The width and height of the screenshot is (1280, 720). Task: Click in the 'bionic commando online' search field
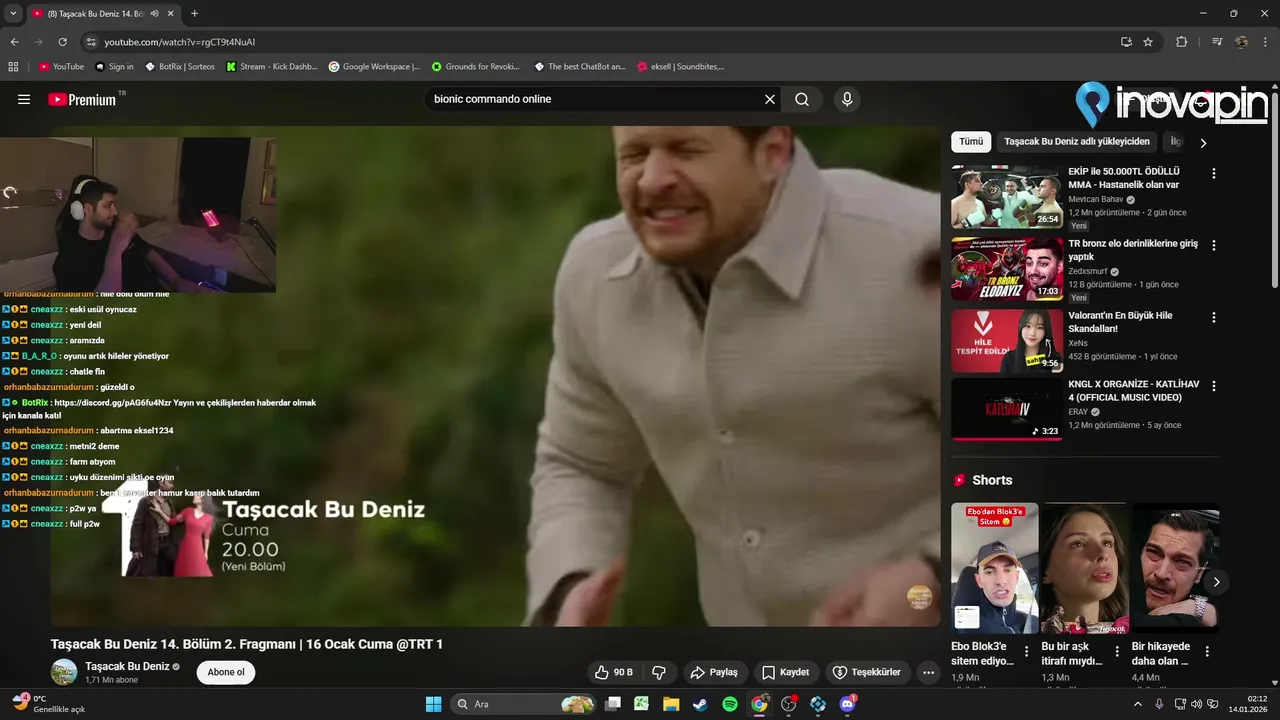click(x=595, y=99)
